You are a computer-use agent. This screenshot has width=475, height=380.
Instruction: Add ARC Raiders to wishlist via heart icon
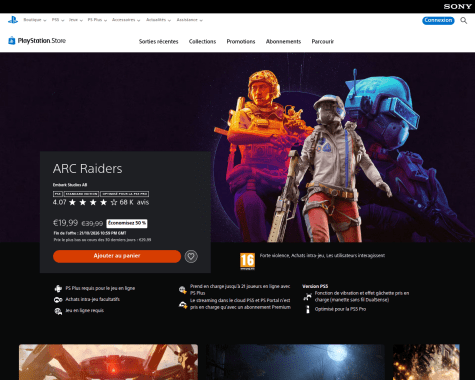(191, 256)
